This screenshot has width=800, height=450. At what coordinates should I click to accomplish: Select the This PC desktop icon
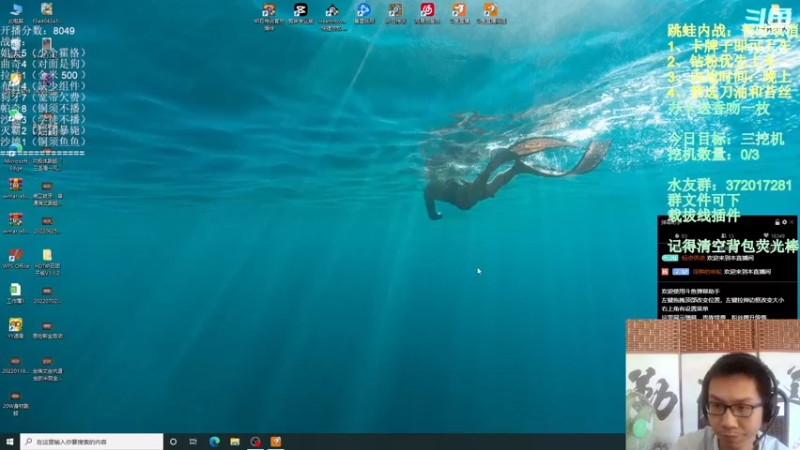tap(16, 13)
